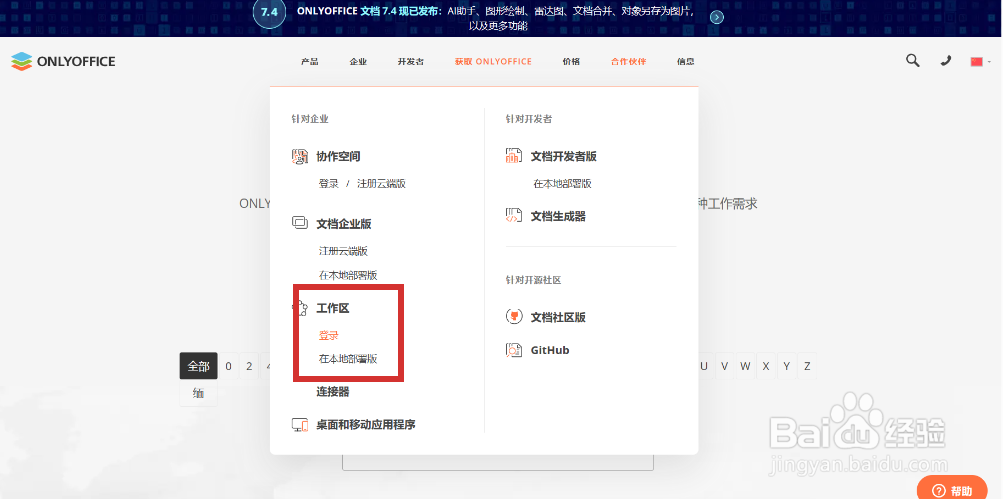Click the 桌面和移动应用程序 link
Viewport: 1003px width, 499px height.
[x=366, y=424]
